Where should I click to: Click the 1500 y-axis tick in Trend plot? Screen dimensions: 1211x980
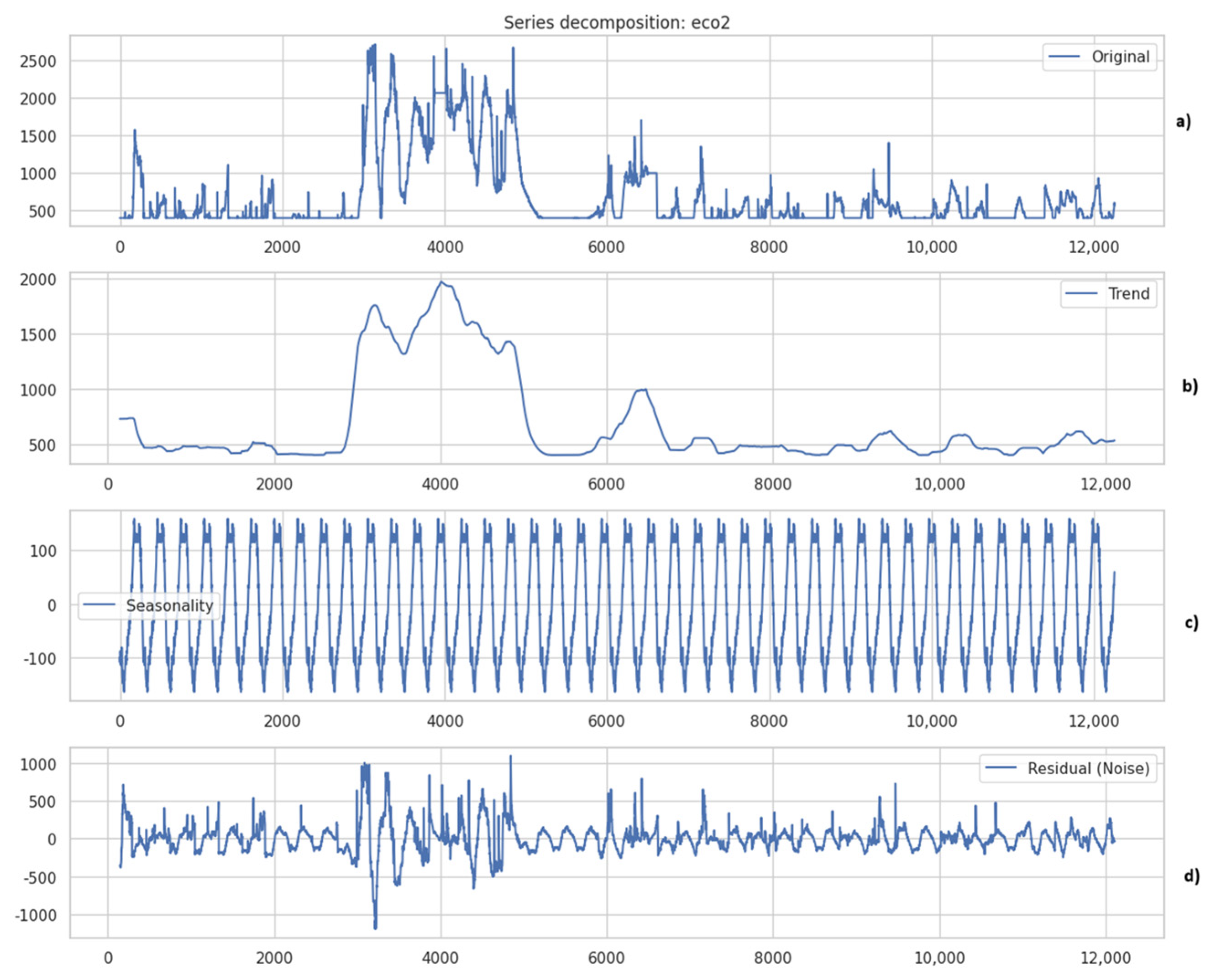38,335
